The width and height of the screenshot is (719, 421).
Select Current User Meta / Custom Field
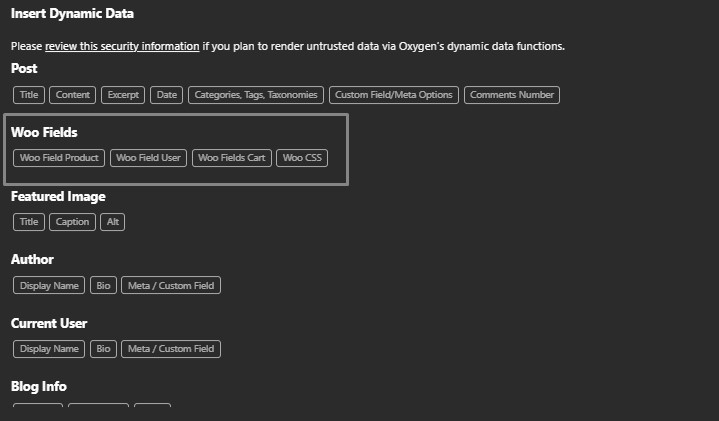170,349
